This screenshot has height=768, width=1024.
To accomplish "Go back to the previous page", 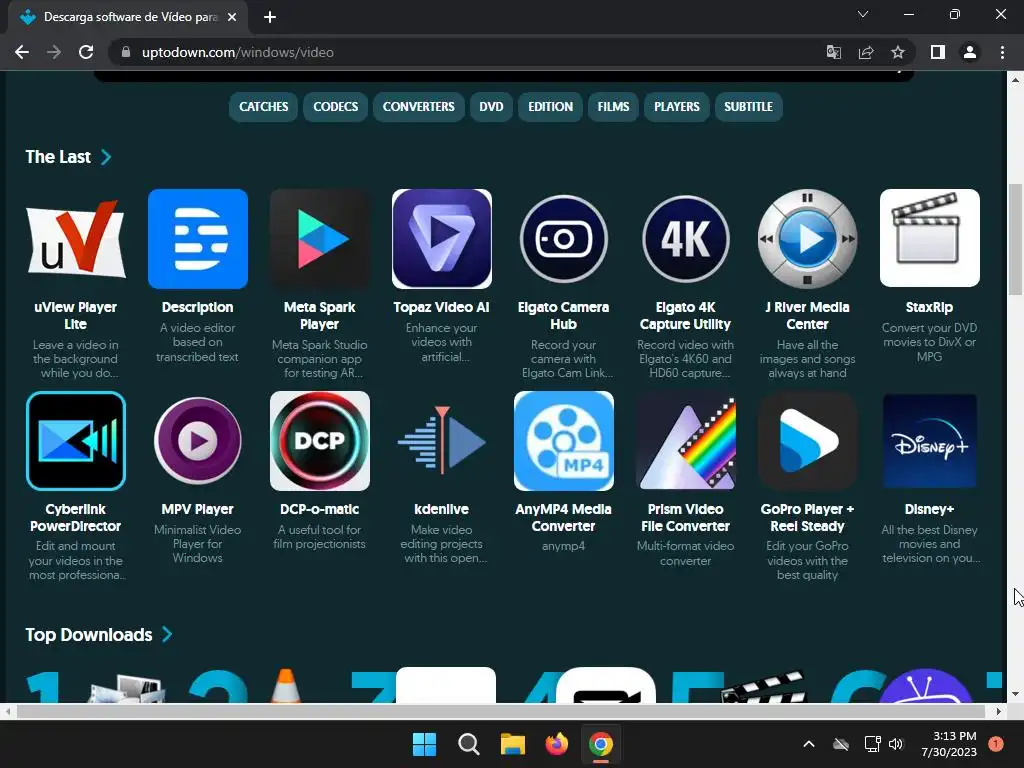I will point(22,52).
